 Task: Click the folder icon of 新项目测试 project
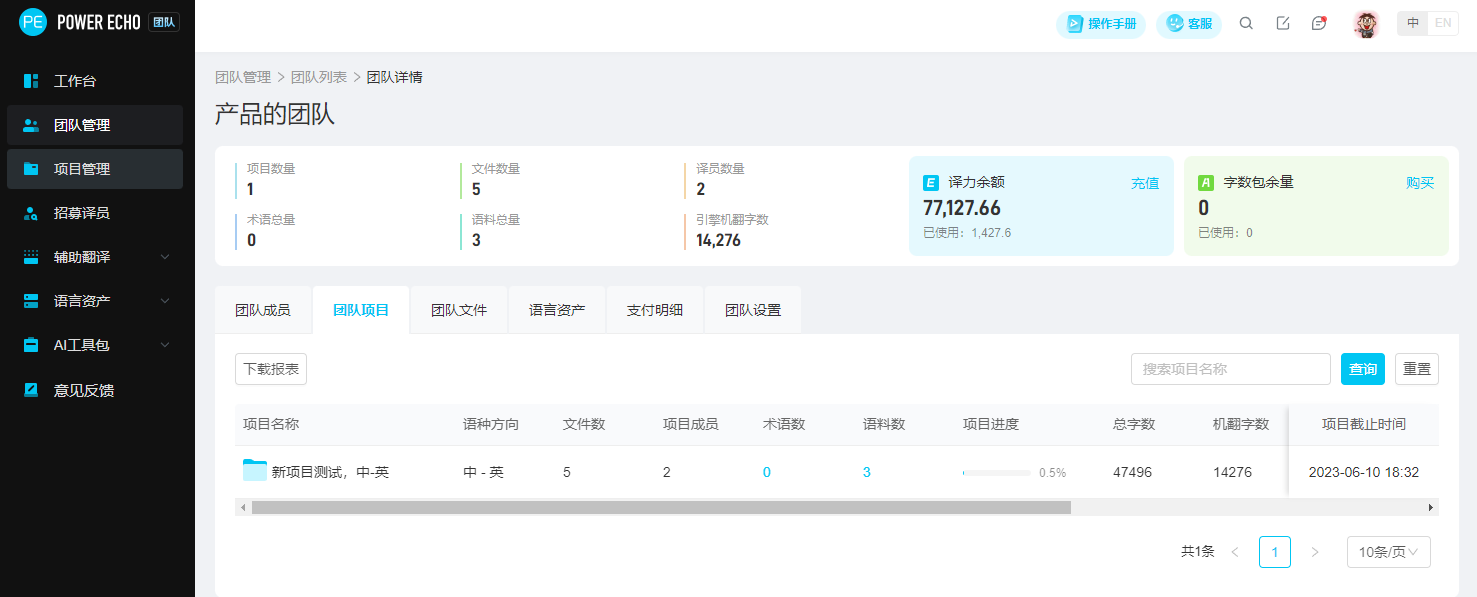click(255, 471)
